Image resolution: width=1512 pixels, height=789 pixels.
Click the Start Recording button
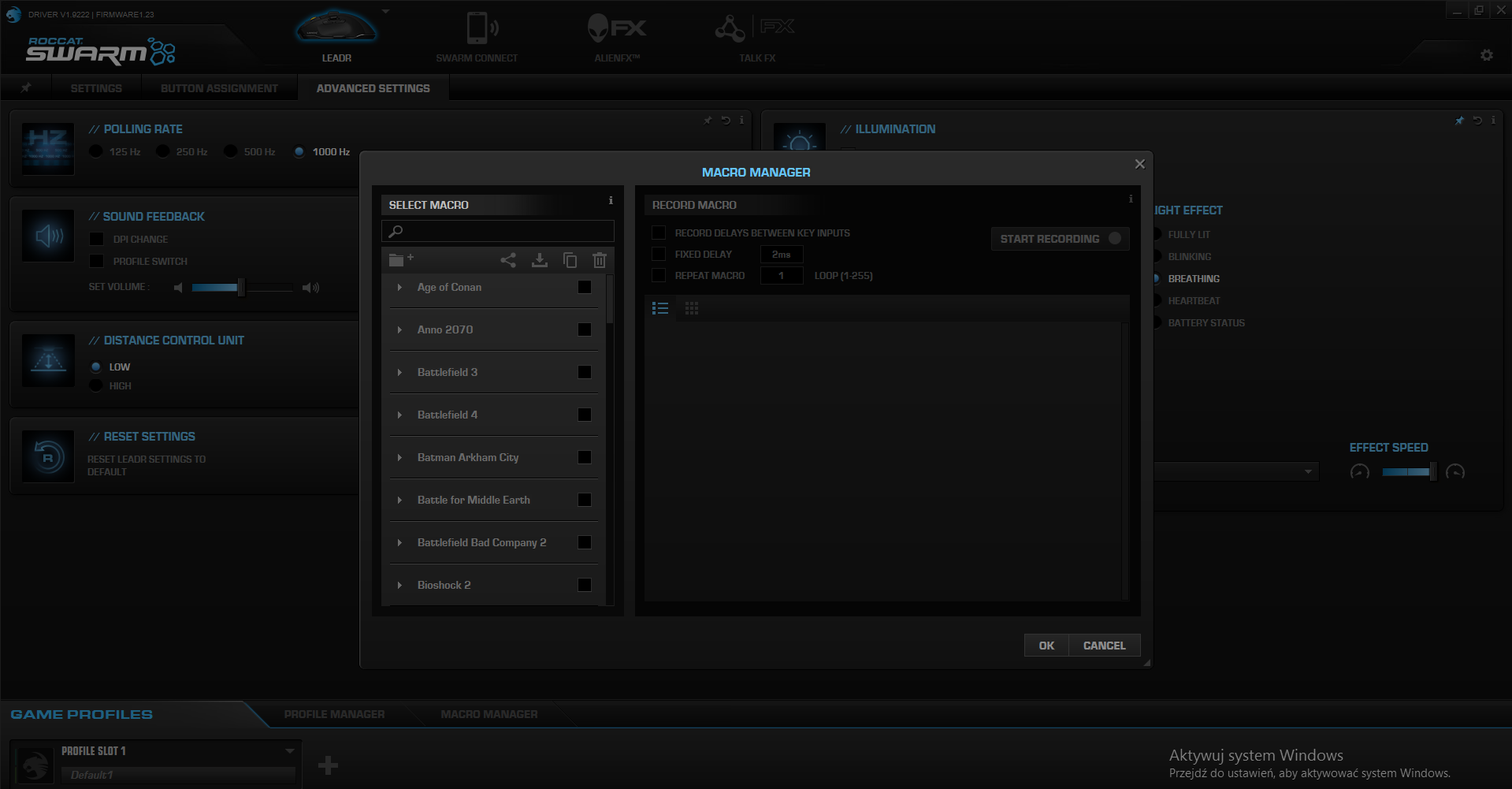tap(1060, 239)
